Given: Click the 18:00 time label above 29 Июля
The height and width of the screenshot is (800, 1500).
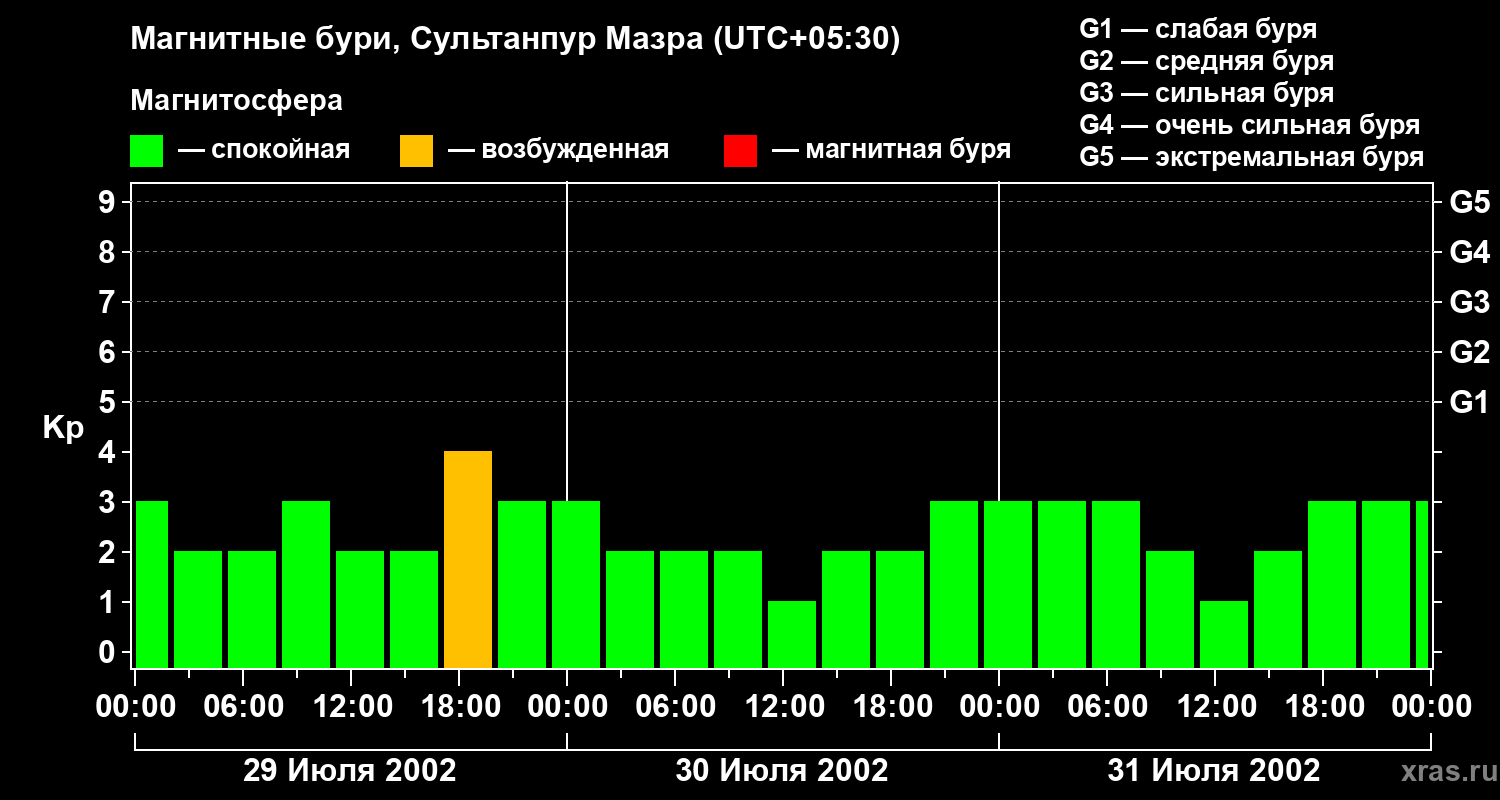Looking at the screenshot, I should point(459,707).
